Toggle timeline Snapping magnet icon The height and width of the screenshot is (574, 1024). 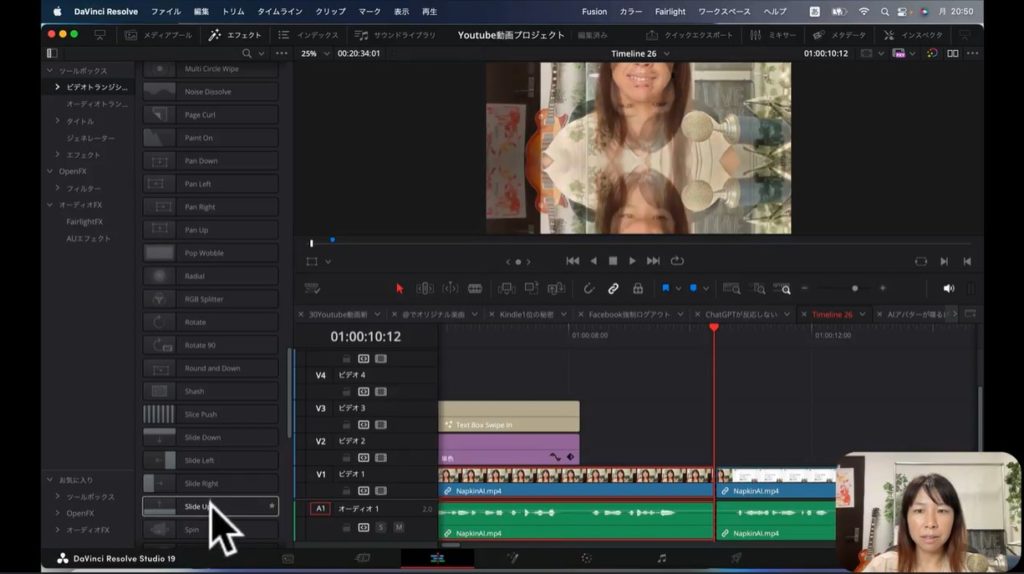(x=589, y=288)
